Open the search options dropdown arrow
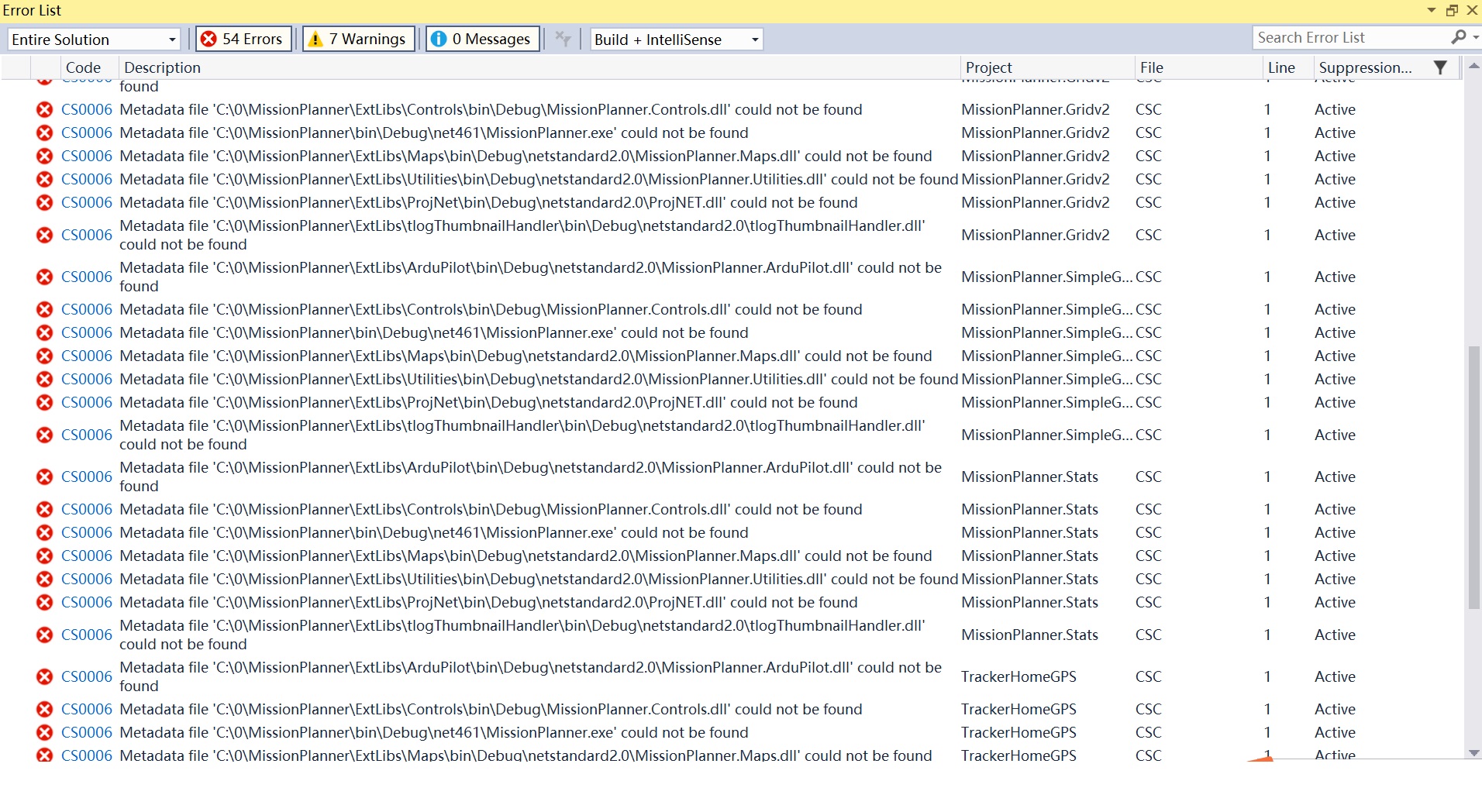This screenshot has width=1482, height=812. coord(1476,37)
